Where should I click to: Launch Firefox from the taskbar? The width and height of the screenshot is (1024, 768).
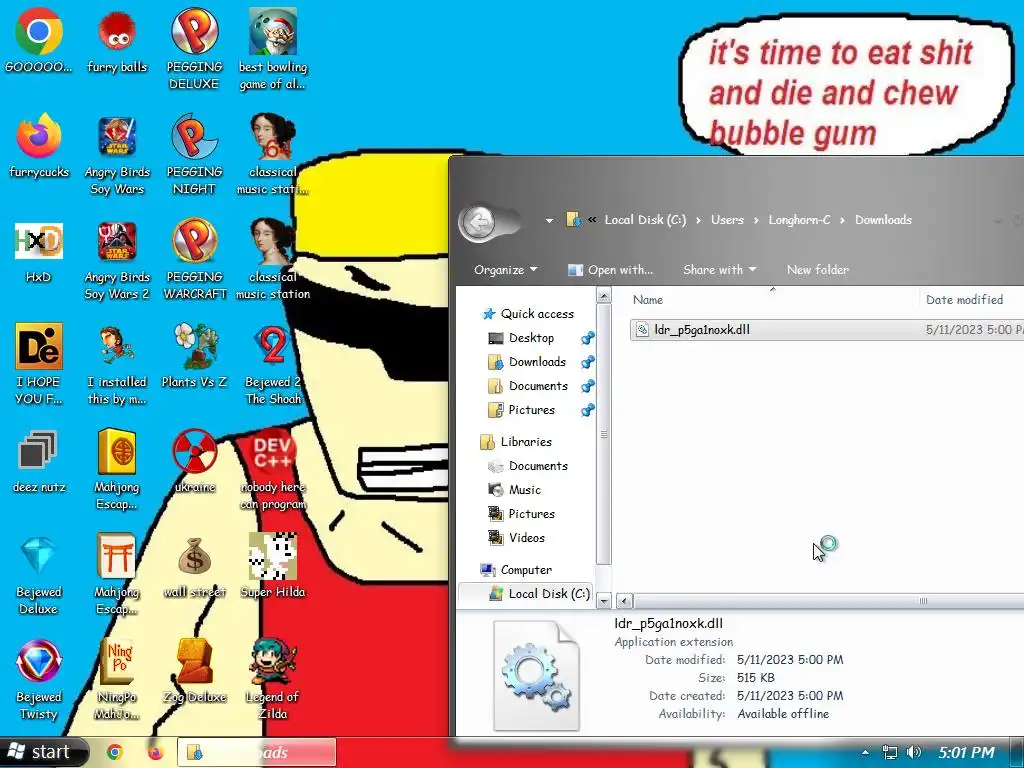click(155, 752)
